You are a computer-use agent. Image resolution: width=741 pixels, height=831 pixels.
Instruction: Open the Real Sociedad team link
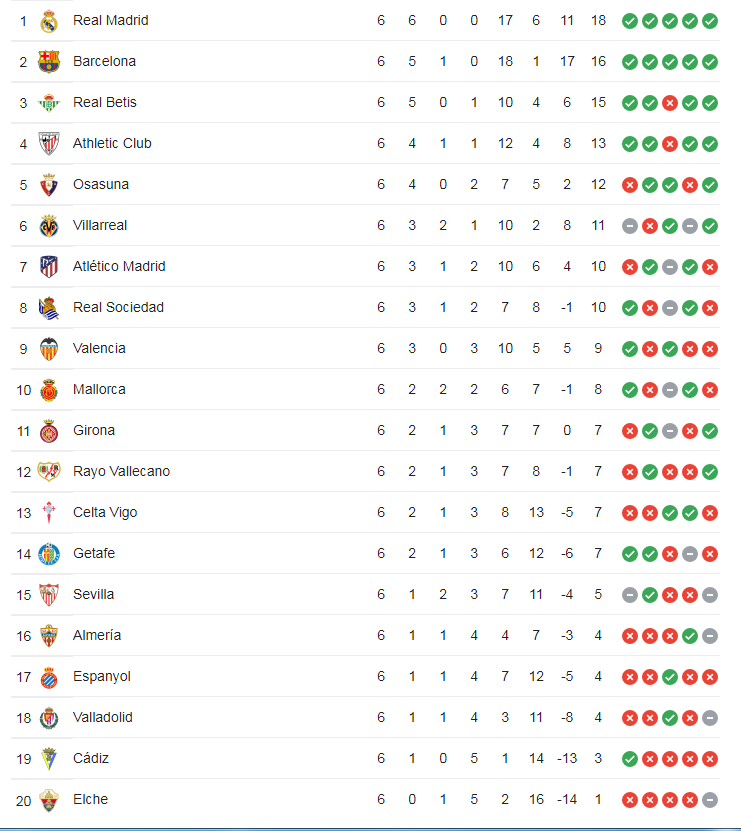point(118,308)
